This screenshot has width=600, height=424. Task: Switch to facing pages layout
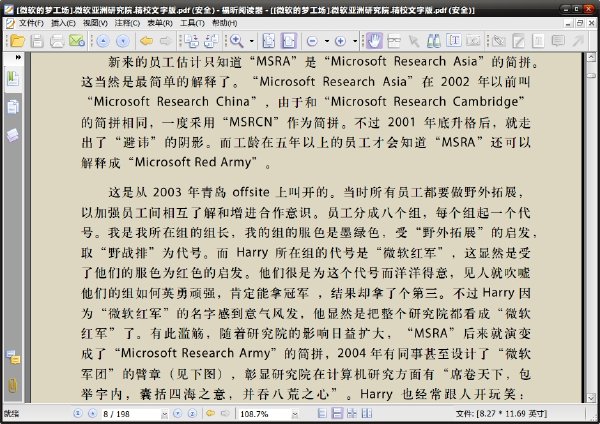[366, 413]
